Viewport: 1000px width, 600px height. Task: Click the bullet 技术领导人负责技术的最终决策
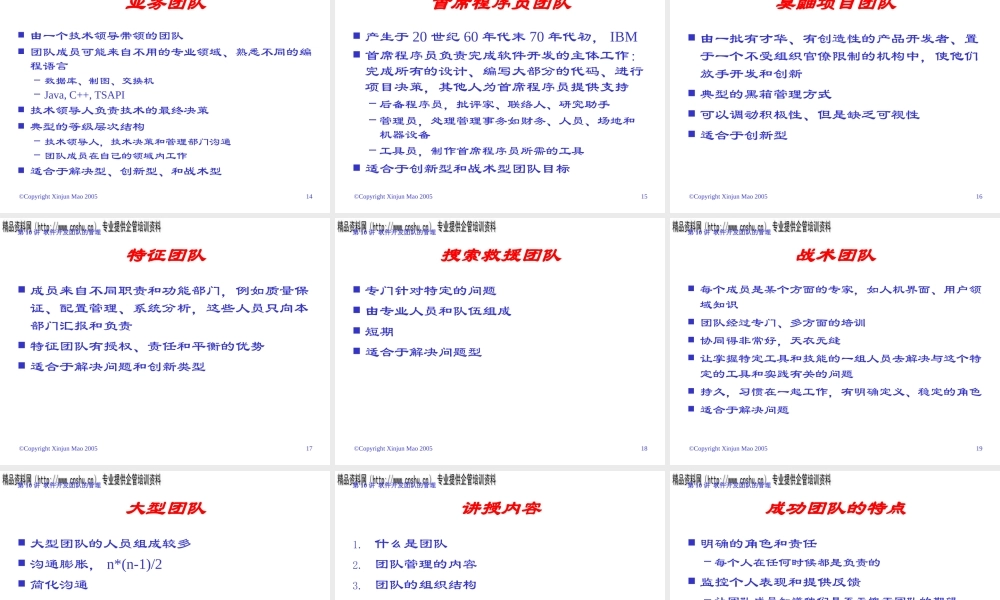point(119,110)
